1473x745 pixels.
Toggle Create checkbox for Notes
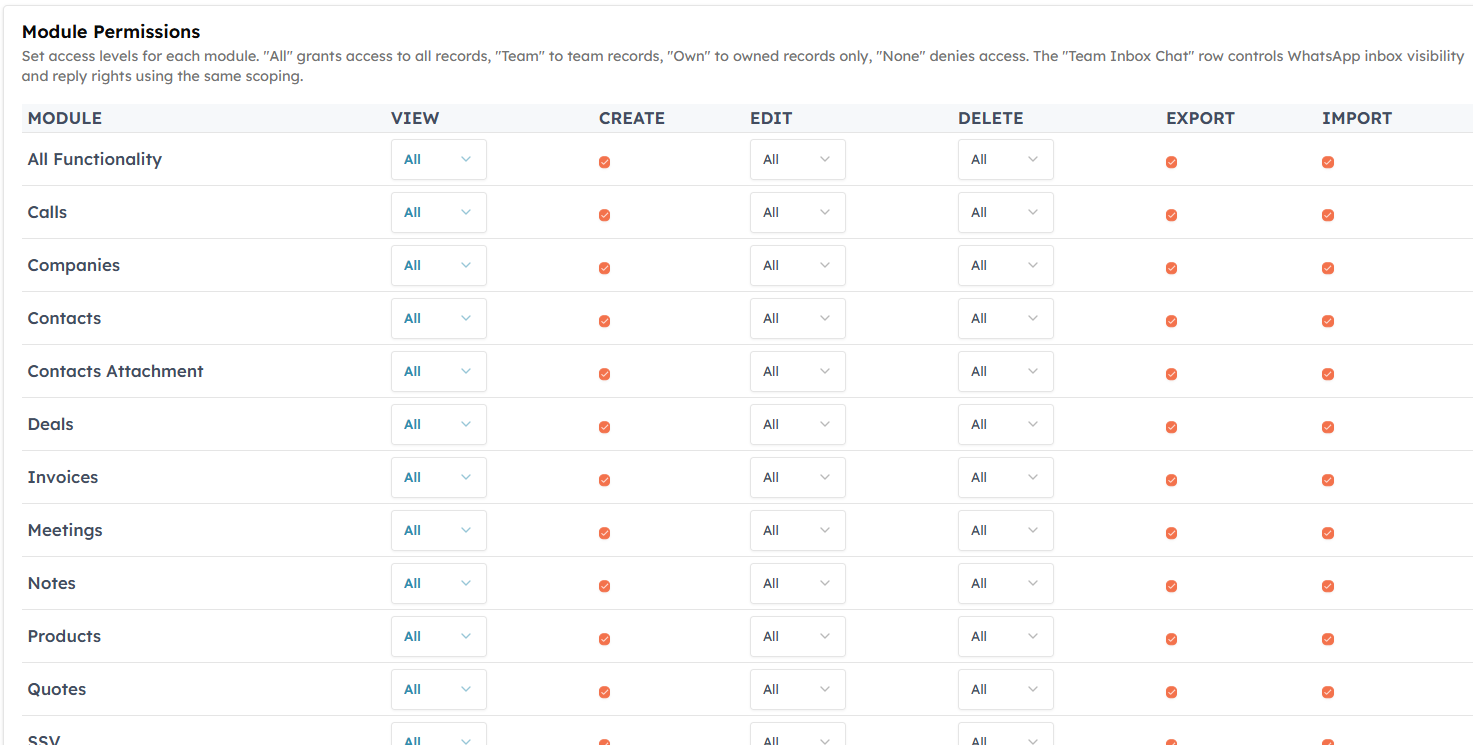[604, 586]
